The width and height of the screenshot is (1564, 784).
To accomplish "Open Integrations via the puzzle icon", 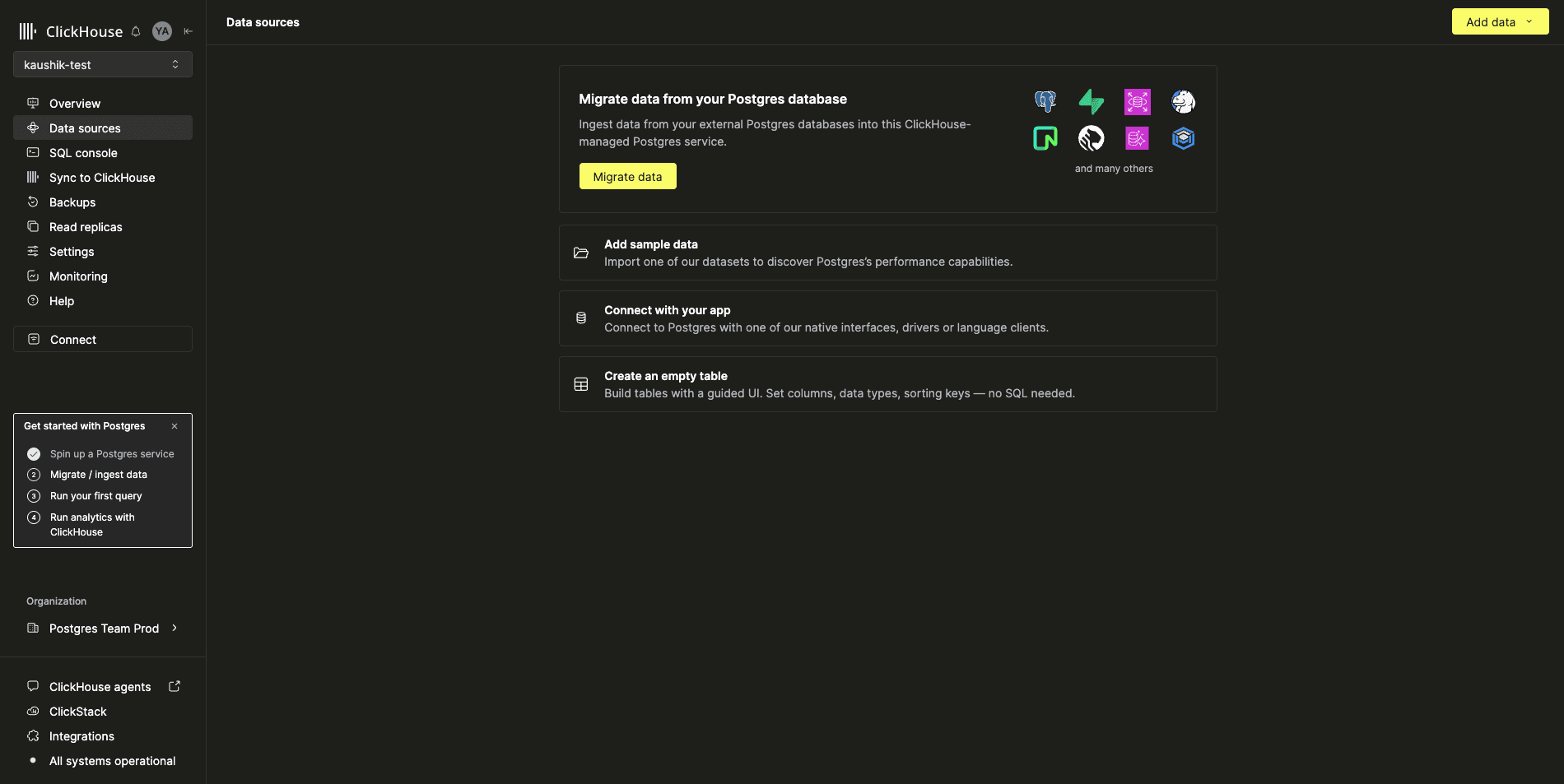I will 33,736.
